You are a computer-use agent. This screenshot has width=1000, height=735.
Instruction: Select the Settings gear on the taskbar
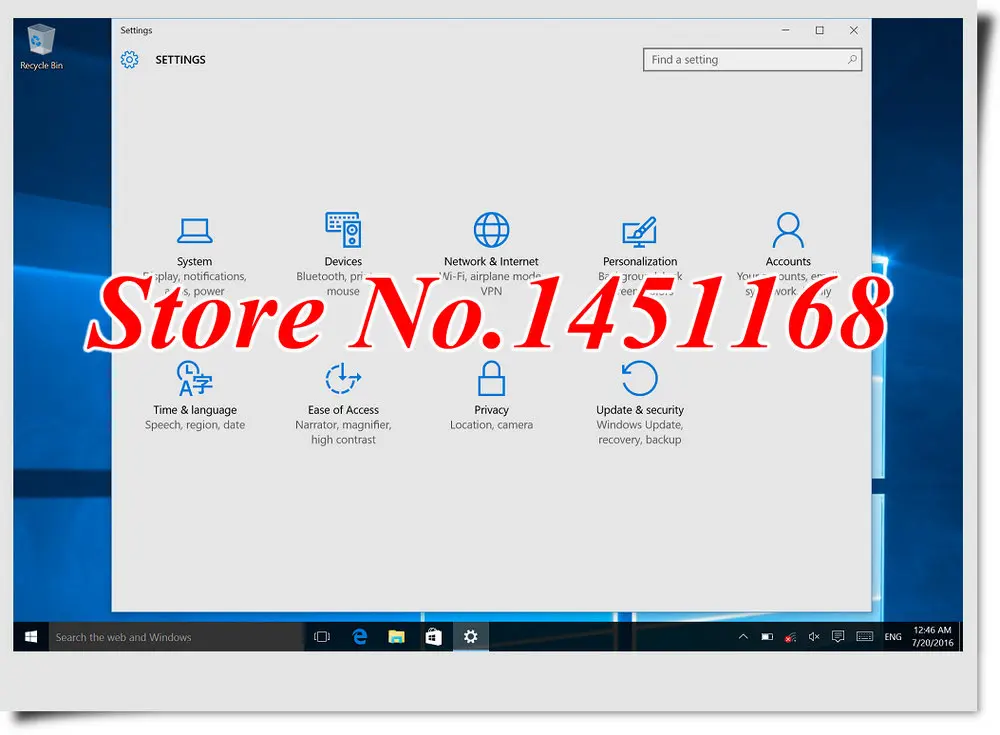coord(471,637)
